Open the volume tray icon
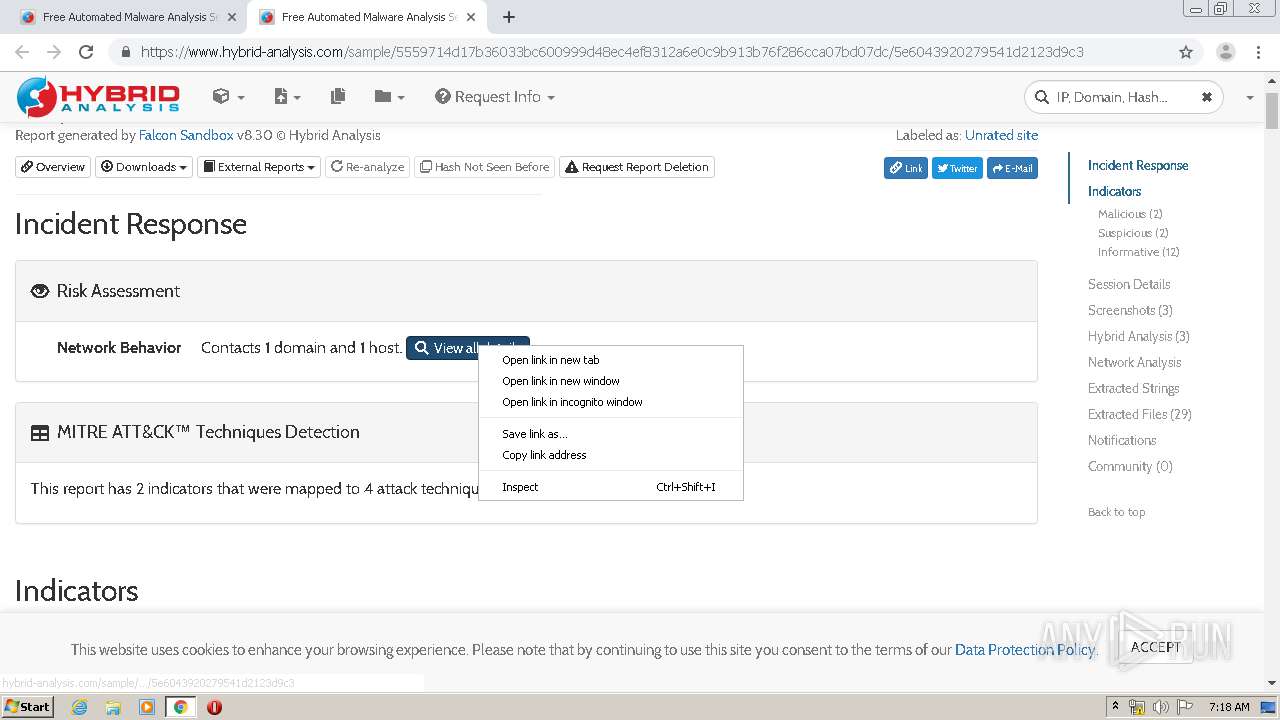Viewport: 1280px width, 720px height. click(1161, 707)
